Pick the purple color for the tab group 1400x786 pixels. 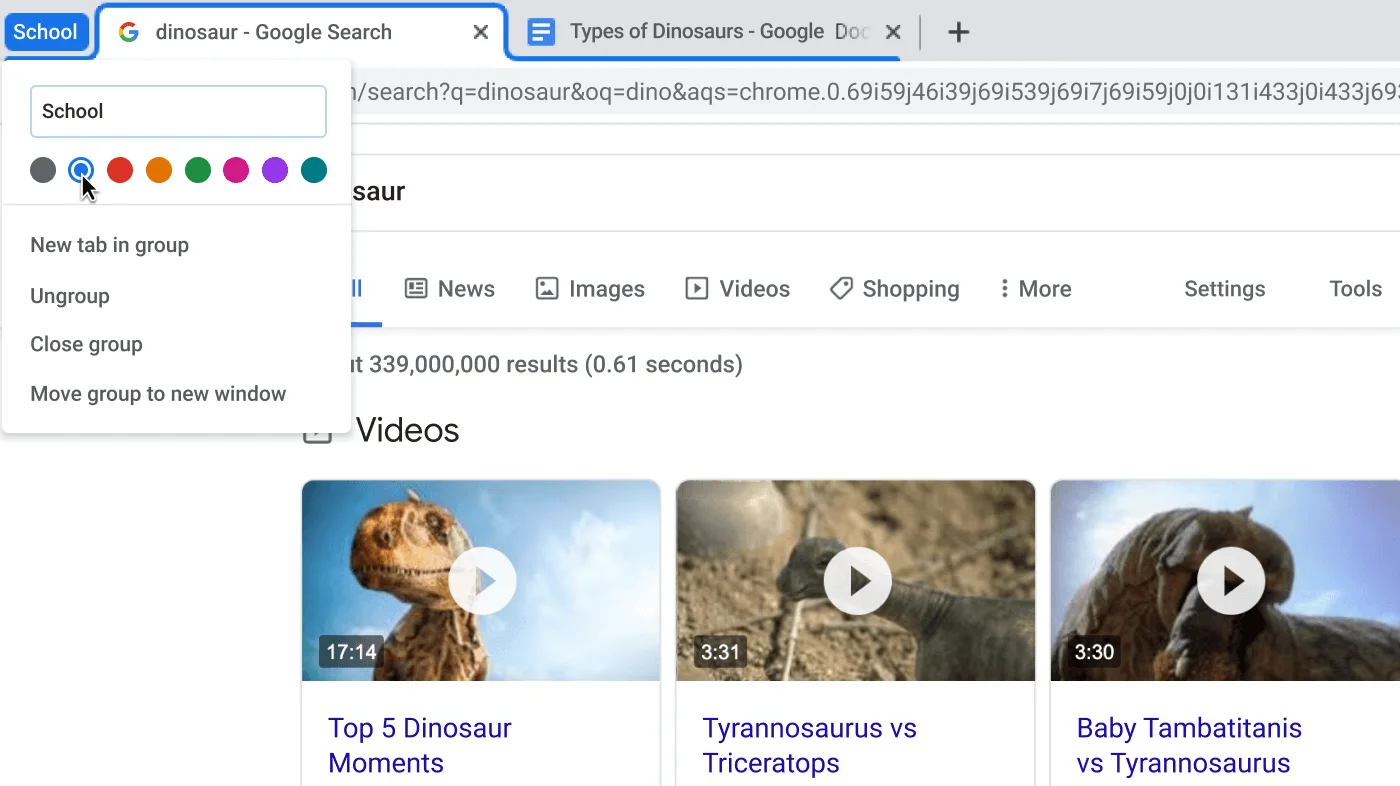pos(274,170)
